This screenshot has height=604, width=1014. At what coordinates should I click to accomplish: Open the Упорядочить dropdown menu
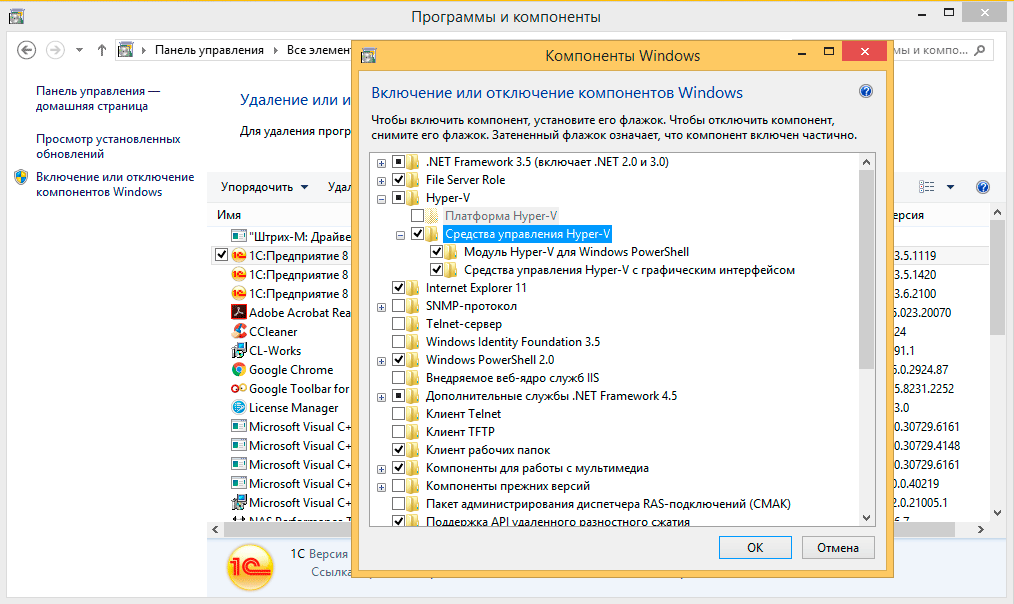(264, 187)
